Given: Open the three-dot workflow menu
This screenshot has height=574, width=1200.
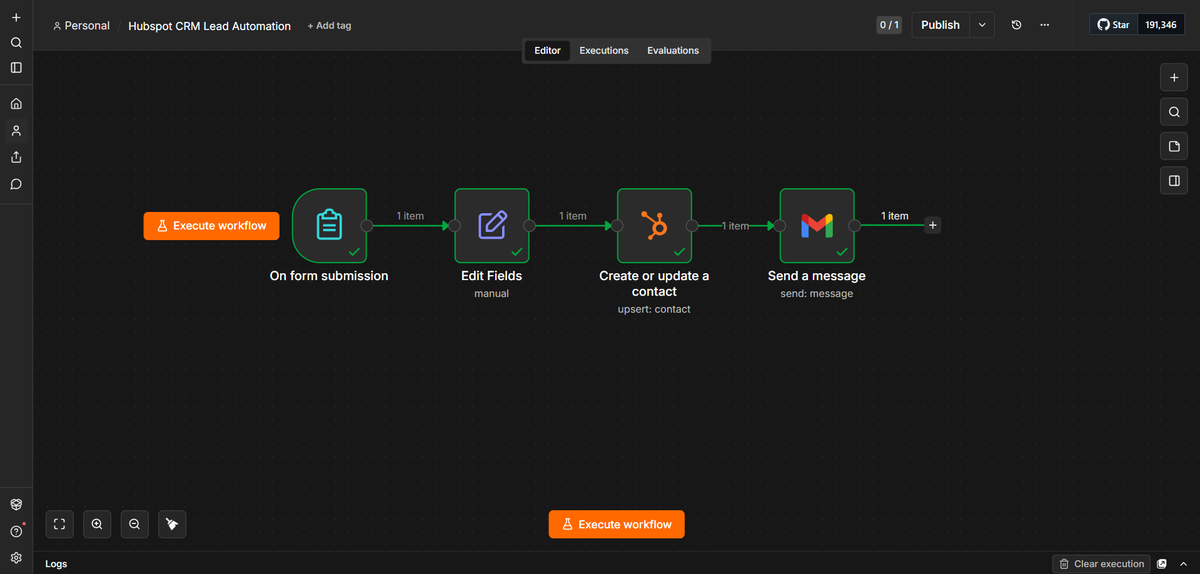Looking at the screenshot, I should pyautogui.click(x=1044, y=25).
